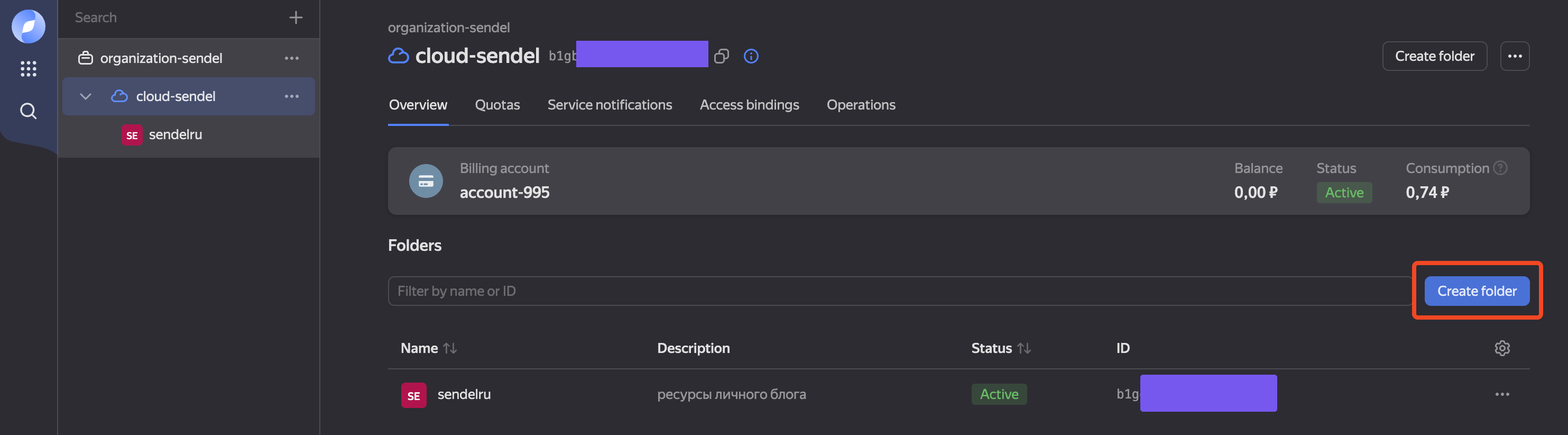
Task: Focus the Filter by name or ID field
Action: coord(900,291)
